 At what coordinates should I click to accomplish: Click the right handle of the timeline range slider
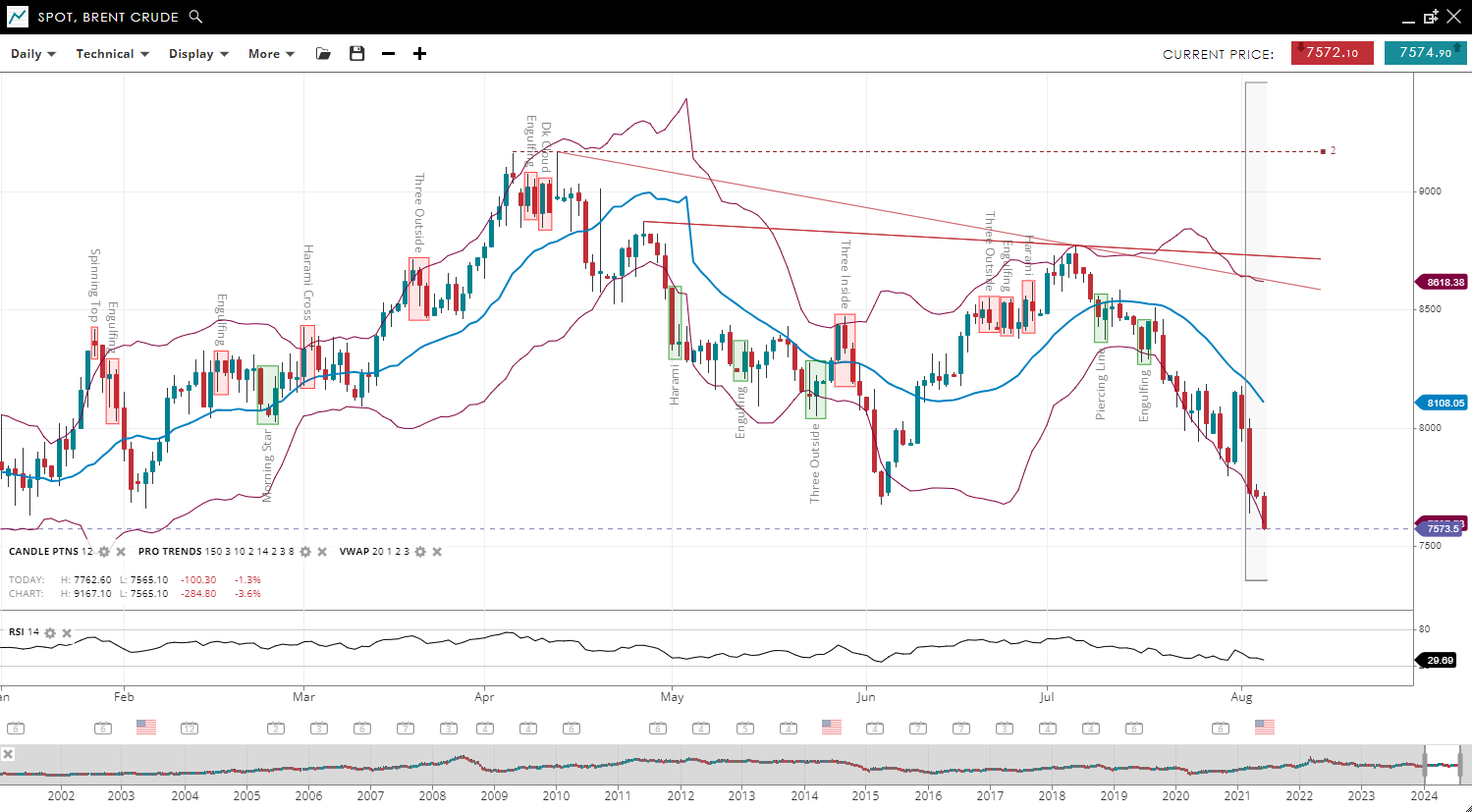click(1460, 763)
